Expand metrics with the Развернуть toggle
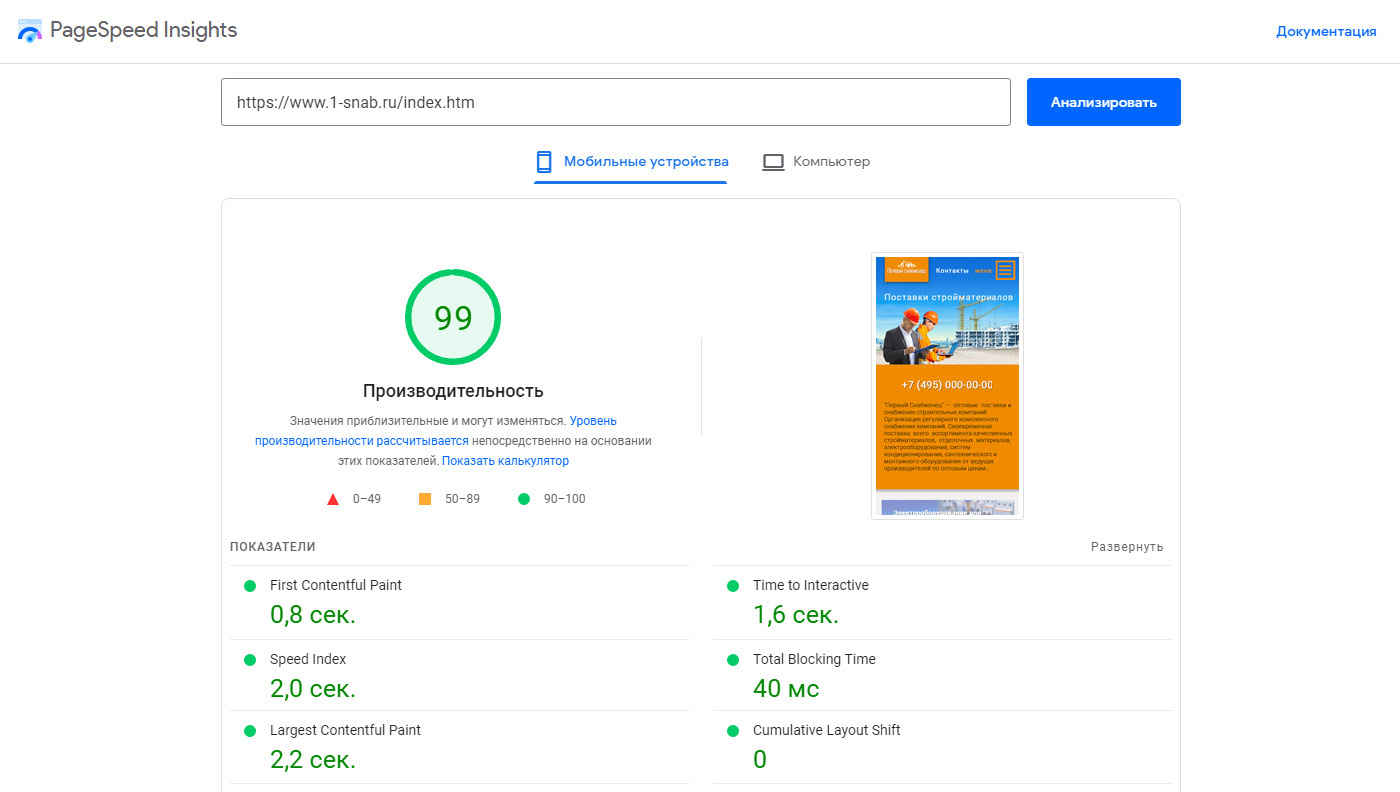 pos(1127,547)
